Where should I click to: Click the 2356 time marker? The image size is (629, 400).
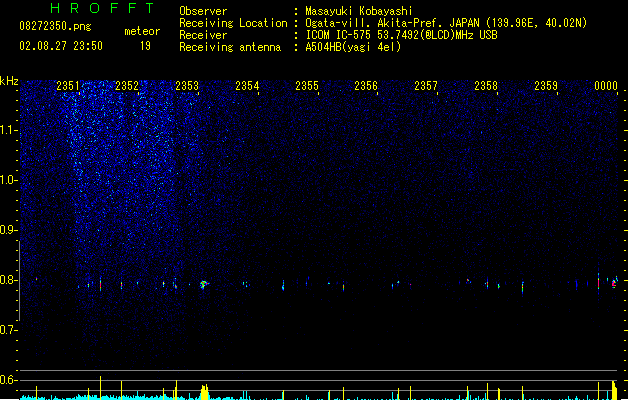[x=366, y=85]
